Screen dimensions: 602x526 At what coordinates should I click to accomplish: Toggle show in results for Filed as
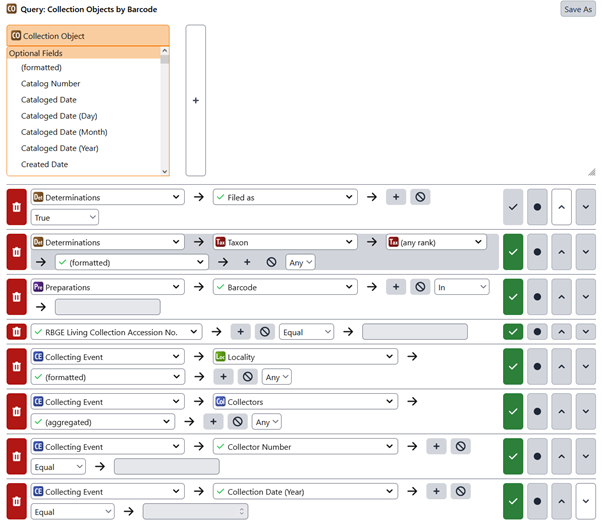click(513, 207)
